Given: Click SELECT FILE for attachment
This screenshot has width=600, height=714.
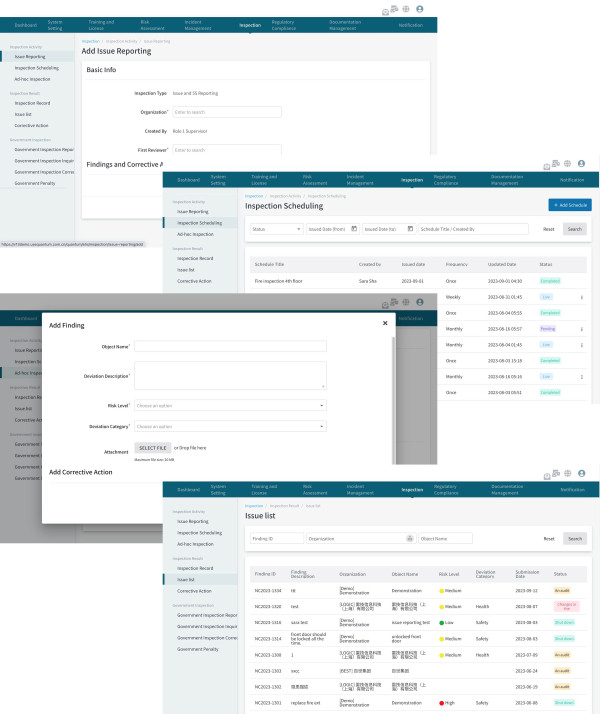Looking at the screenshot, I should pos(153,448).
